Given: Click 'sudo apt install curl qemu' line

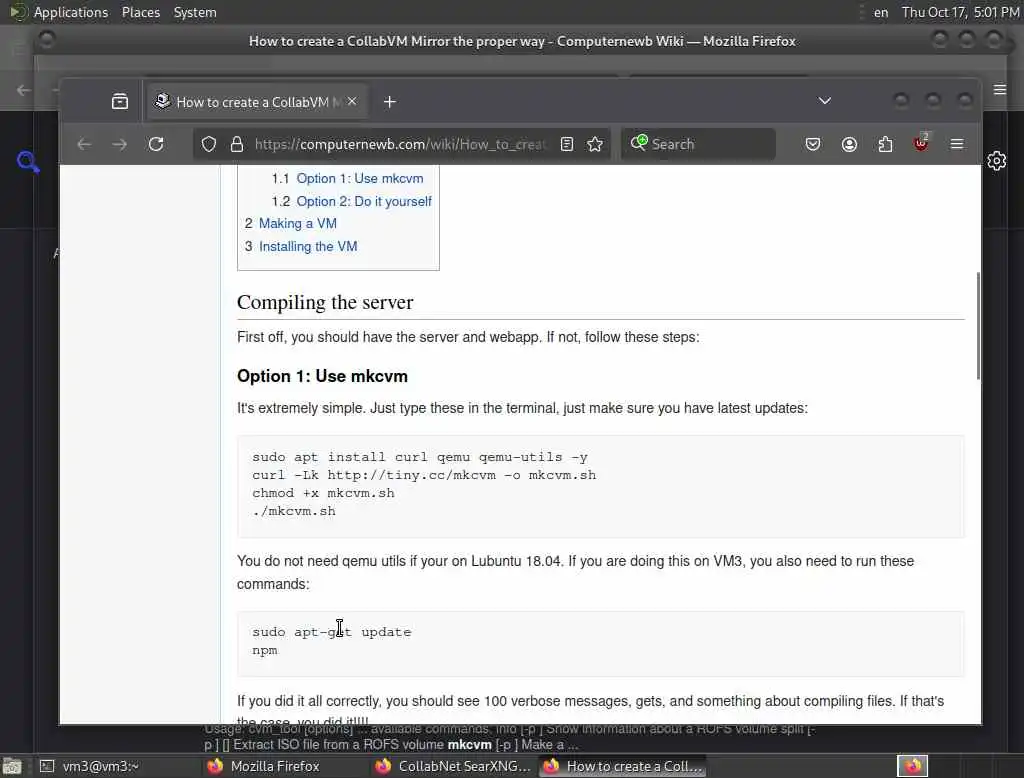Looking at the screenshot, I should [420, 457].
